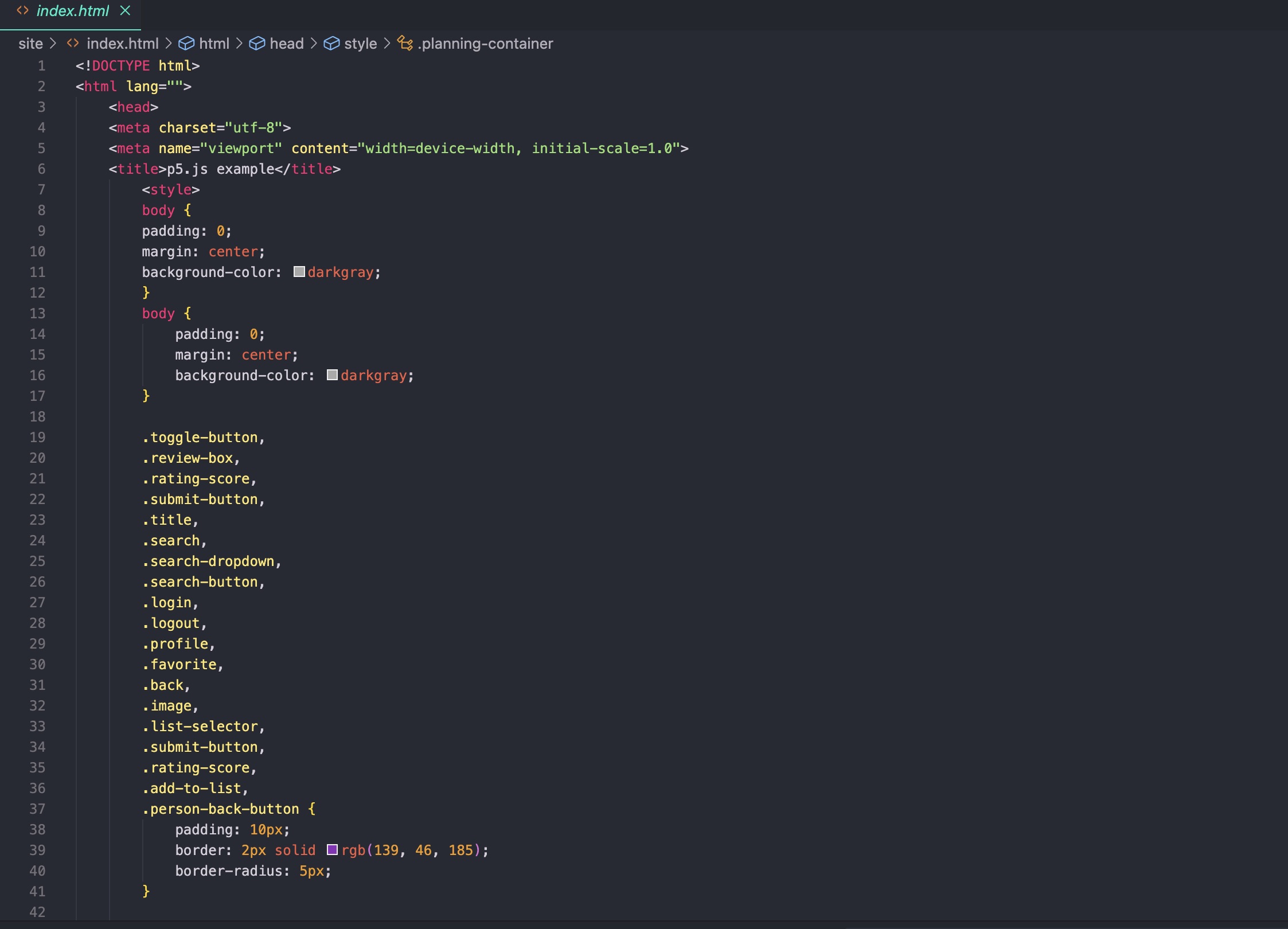Click the cube icon before style in breadcrumb
The width and height of the screenshot is (1288, 929).
pos(332,42)
